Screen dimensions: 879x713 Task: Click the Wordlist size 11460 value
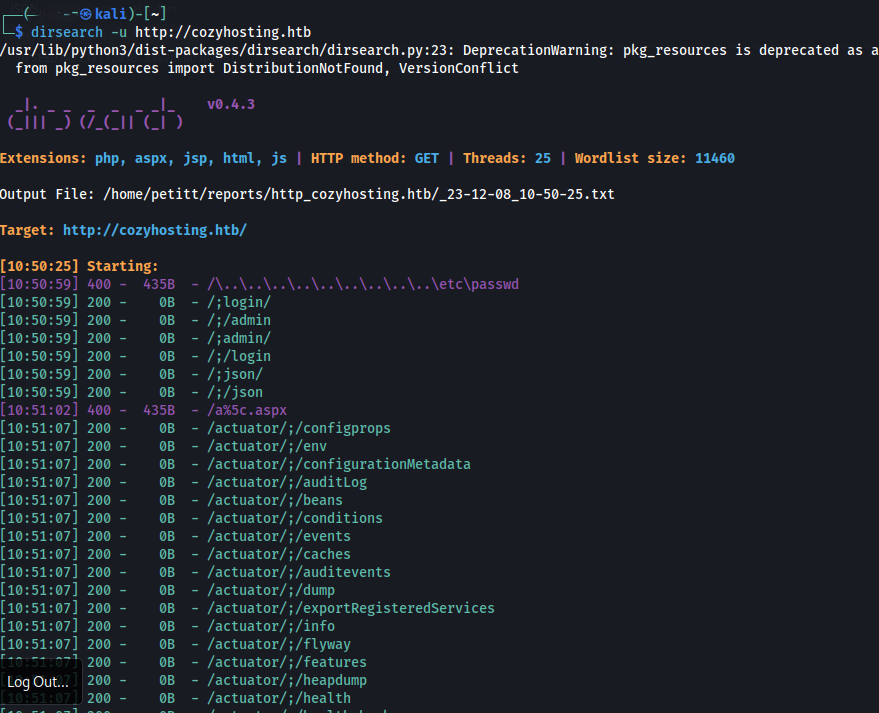[x=715, y=158]
